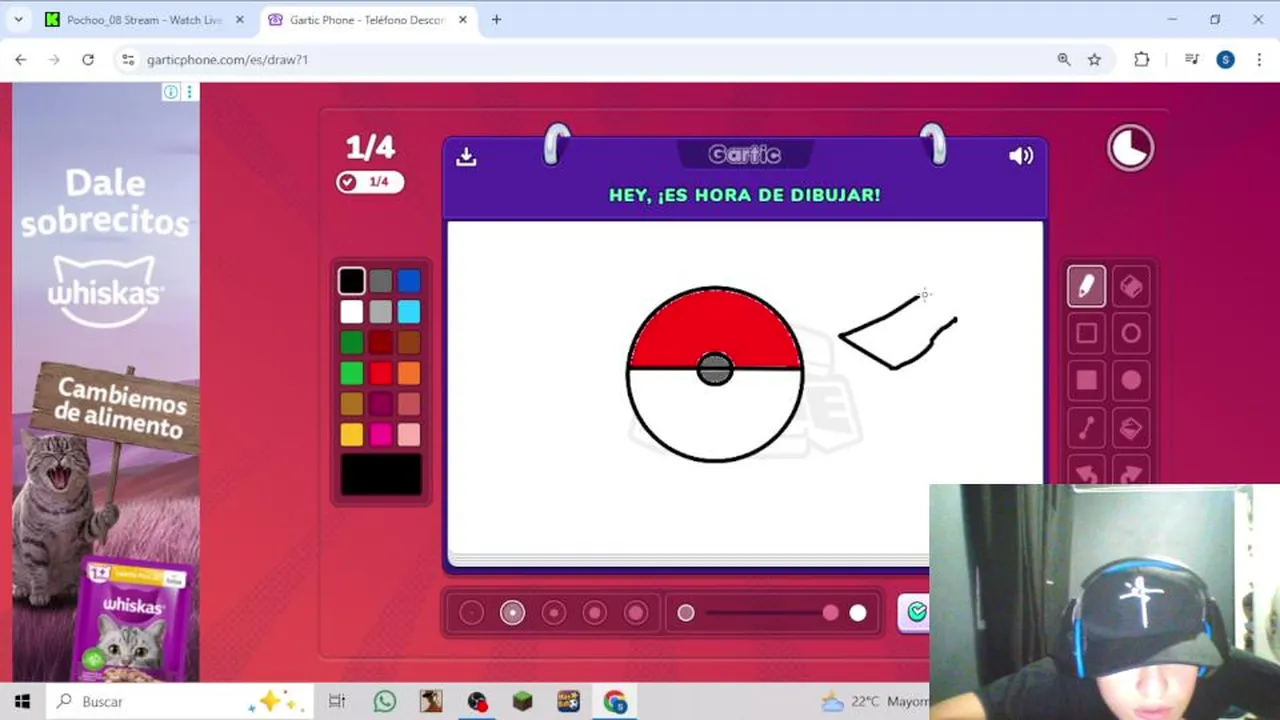Open the Whiskas ad info icon

[x=171, y=92]
